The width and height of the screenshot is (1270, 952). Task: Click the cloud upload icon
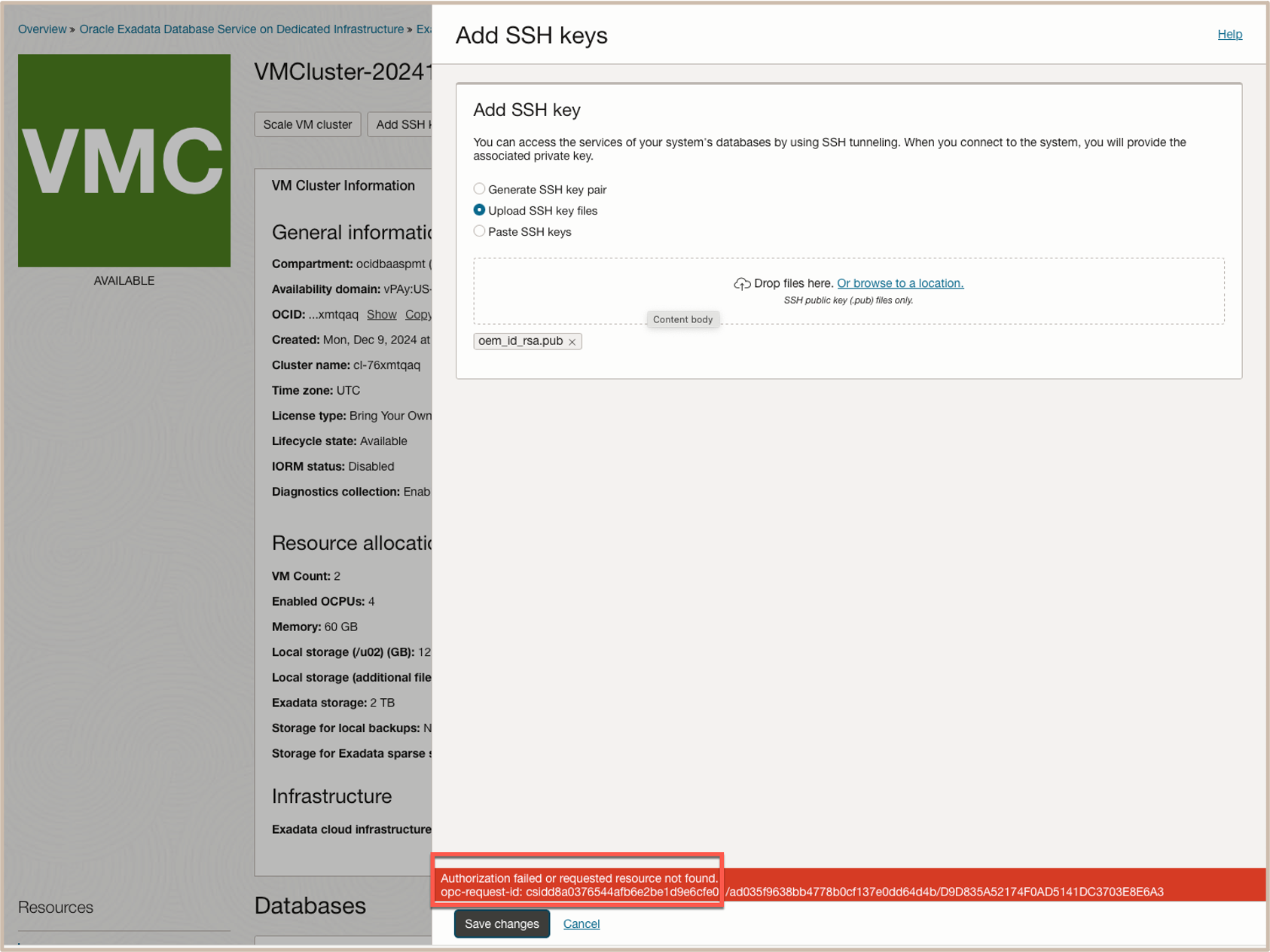coord(742,284)
